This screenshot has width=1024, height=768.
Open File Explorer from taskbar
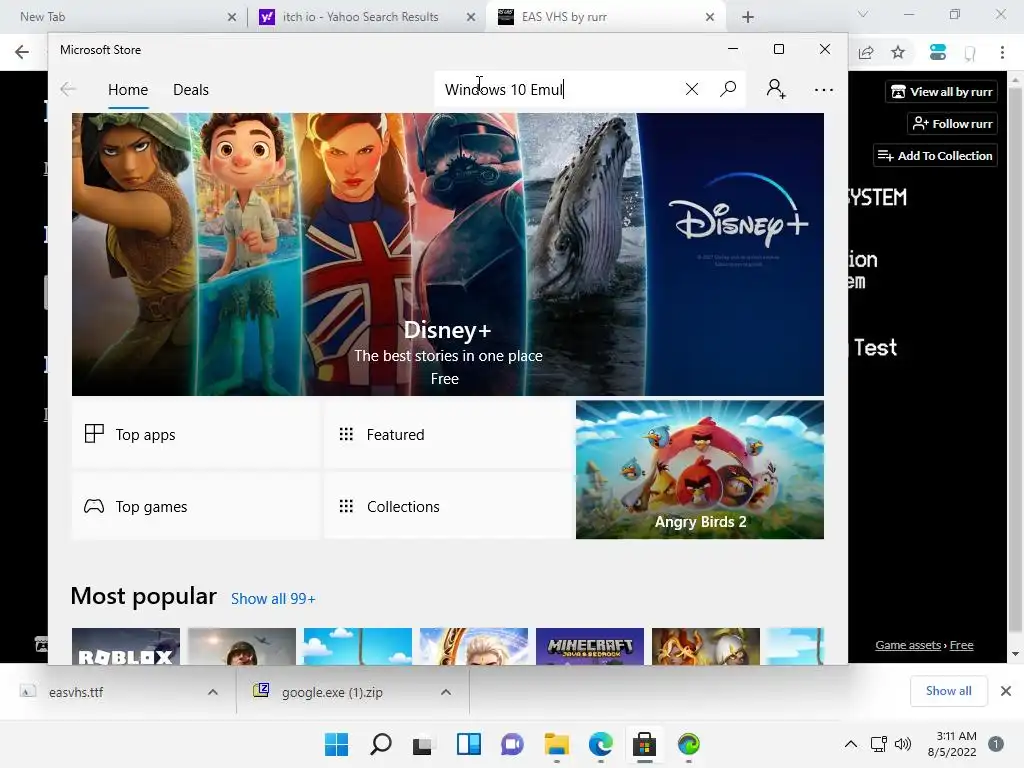556,744
